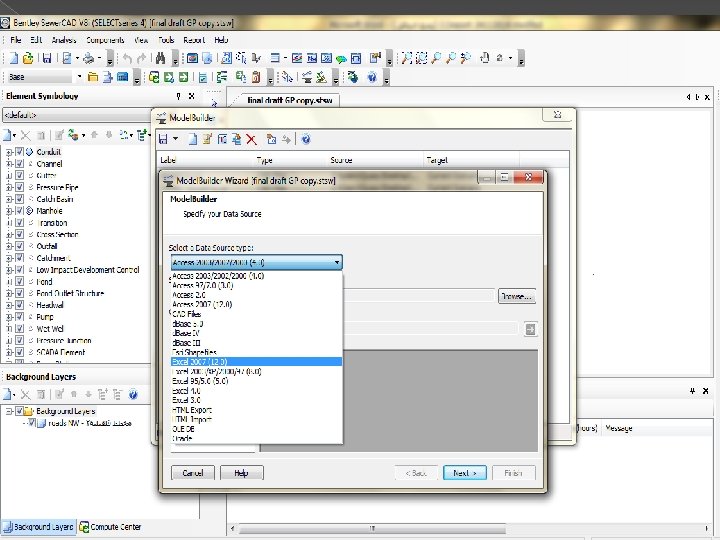Open the ModelBuilder Save dropdown arrow
The width and height of the screenshot is (720, 540).
pyautogui.click(x=175, y=139)
